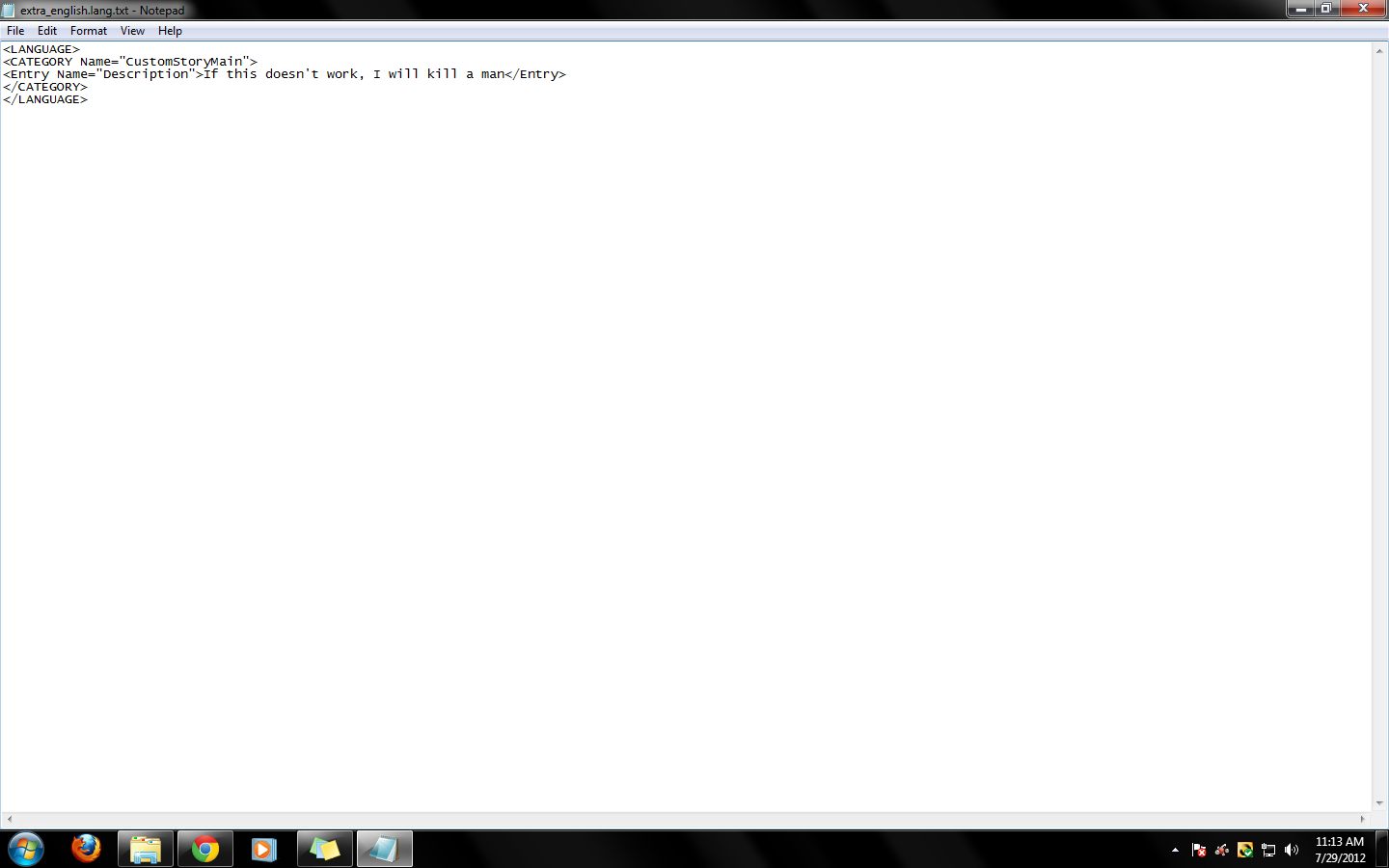Click the network connection tray icon
The height and width of the screenshot is (868, 1389).
coord(1268,850)
